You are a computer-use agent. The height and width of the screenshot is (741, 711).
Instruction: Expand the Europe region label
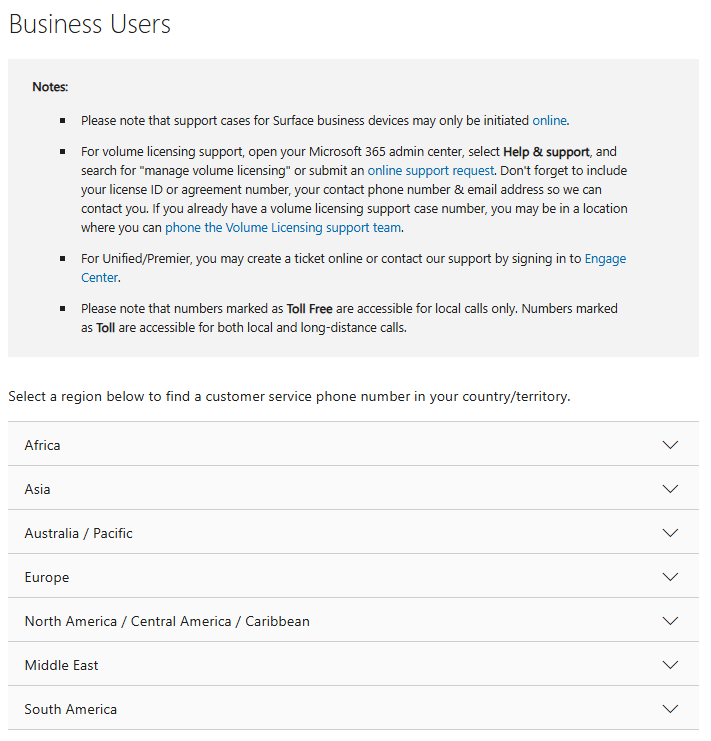tap(47, 577)
